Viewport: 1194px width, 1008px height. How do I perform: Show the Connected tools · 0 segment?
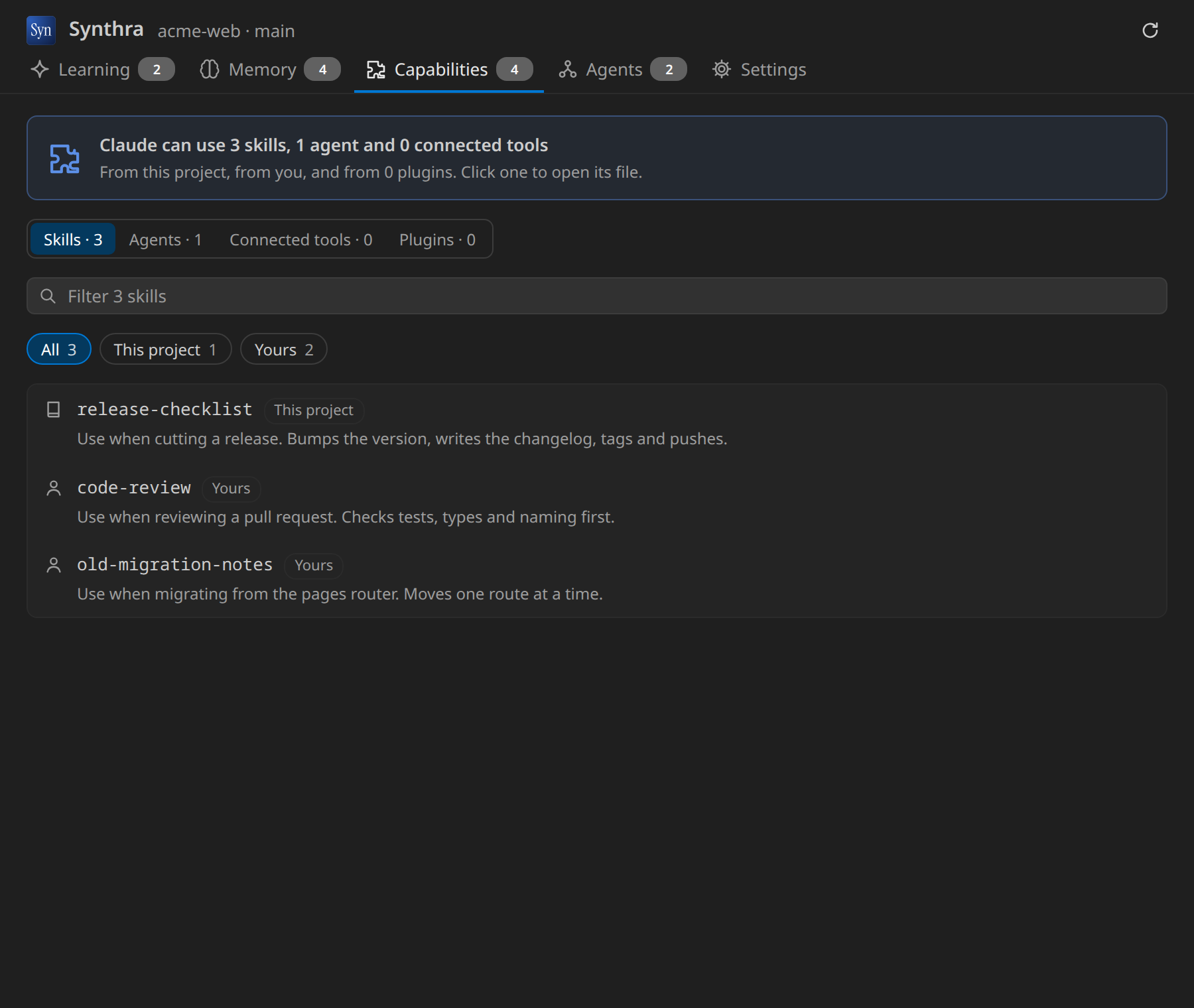point(301,239)
